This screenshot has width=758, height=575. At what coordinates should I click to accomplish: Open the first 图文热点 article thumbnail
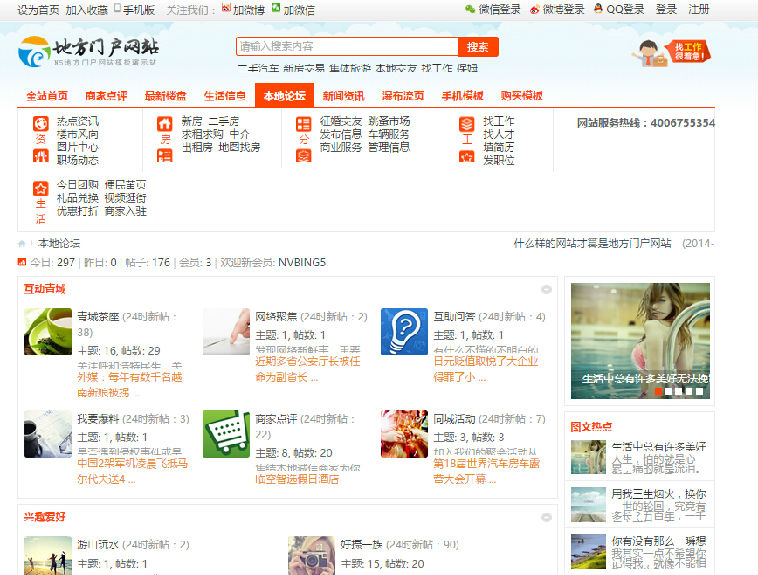click(588, 457)
